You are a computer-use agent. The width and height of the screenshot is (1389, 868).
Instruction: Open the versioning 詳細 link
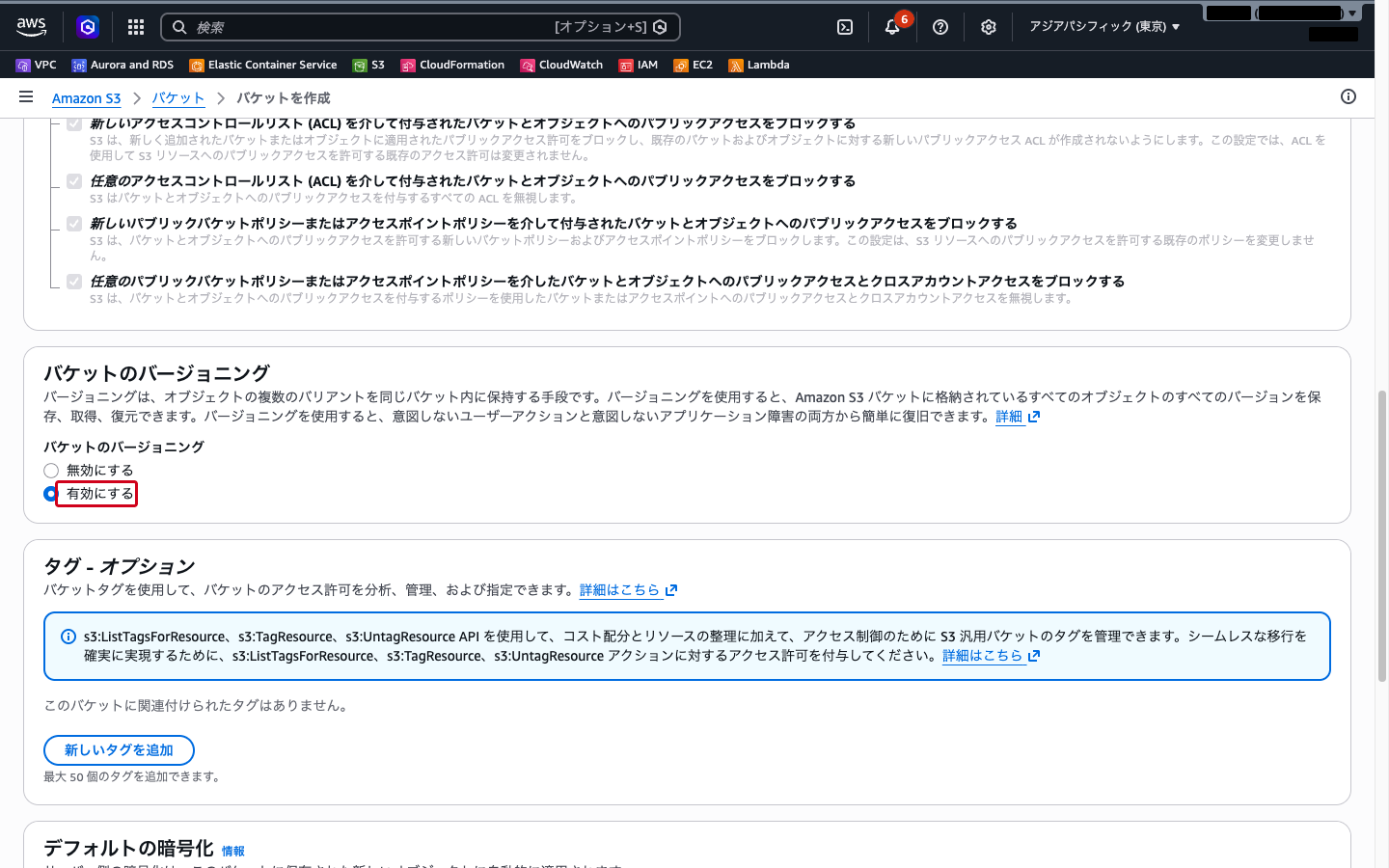[x=1018, y=417]
